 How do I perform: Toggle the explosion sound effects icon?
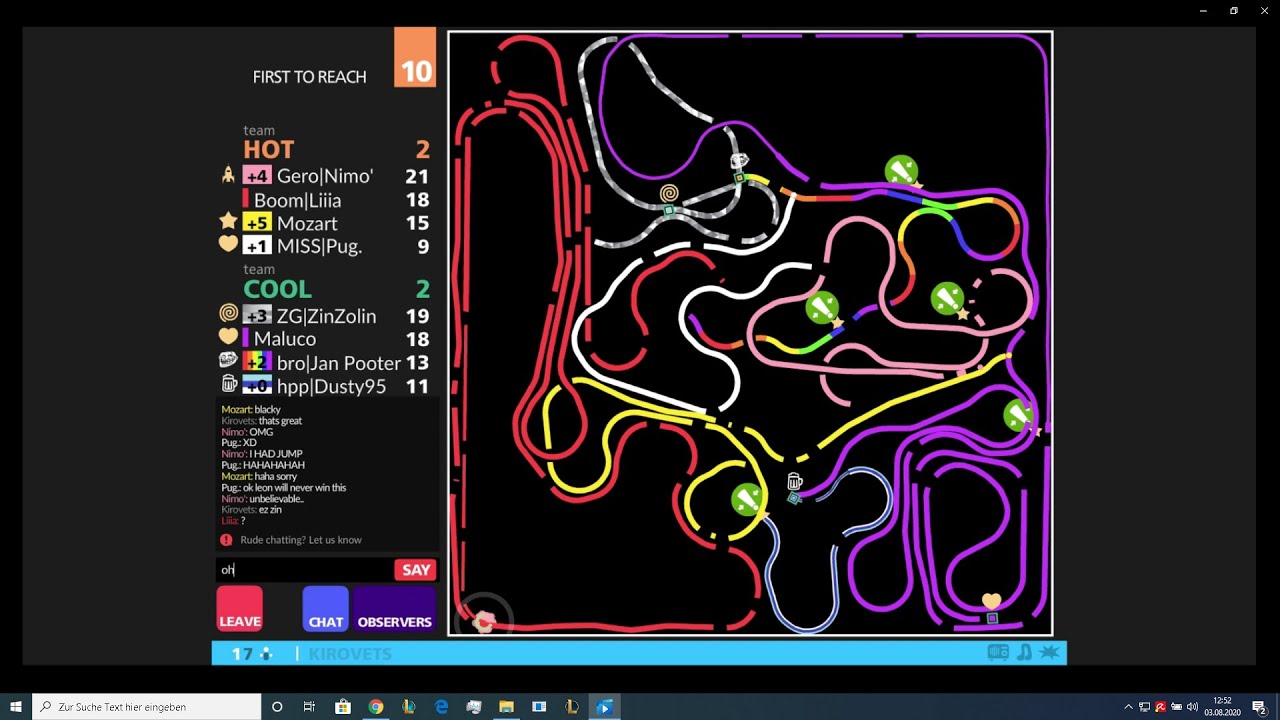(x=1050, y=653)
